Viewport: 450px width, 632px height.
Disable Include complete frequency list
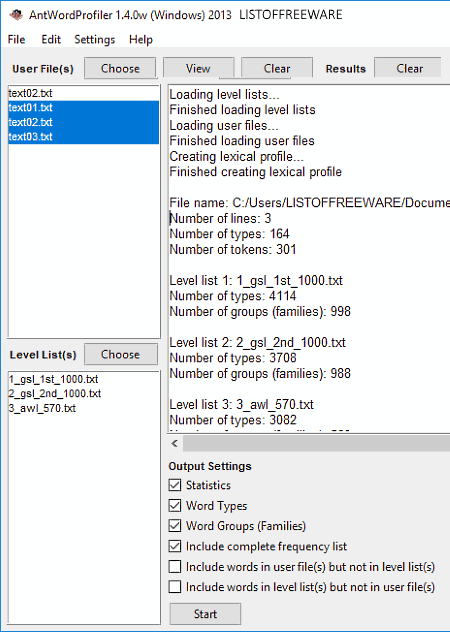click(175, 546)
